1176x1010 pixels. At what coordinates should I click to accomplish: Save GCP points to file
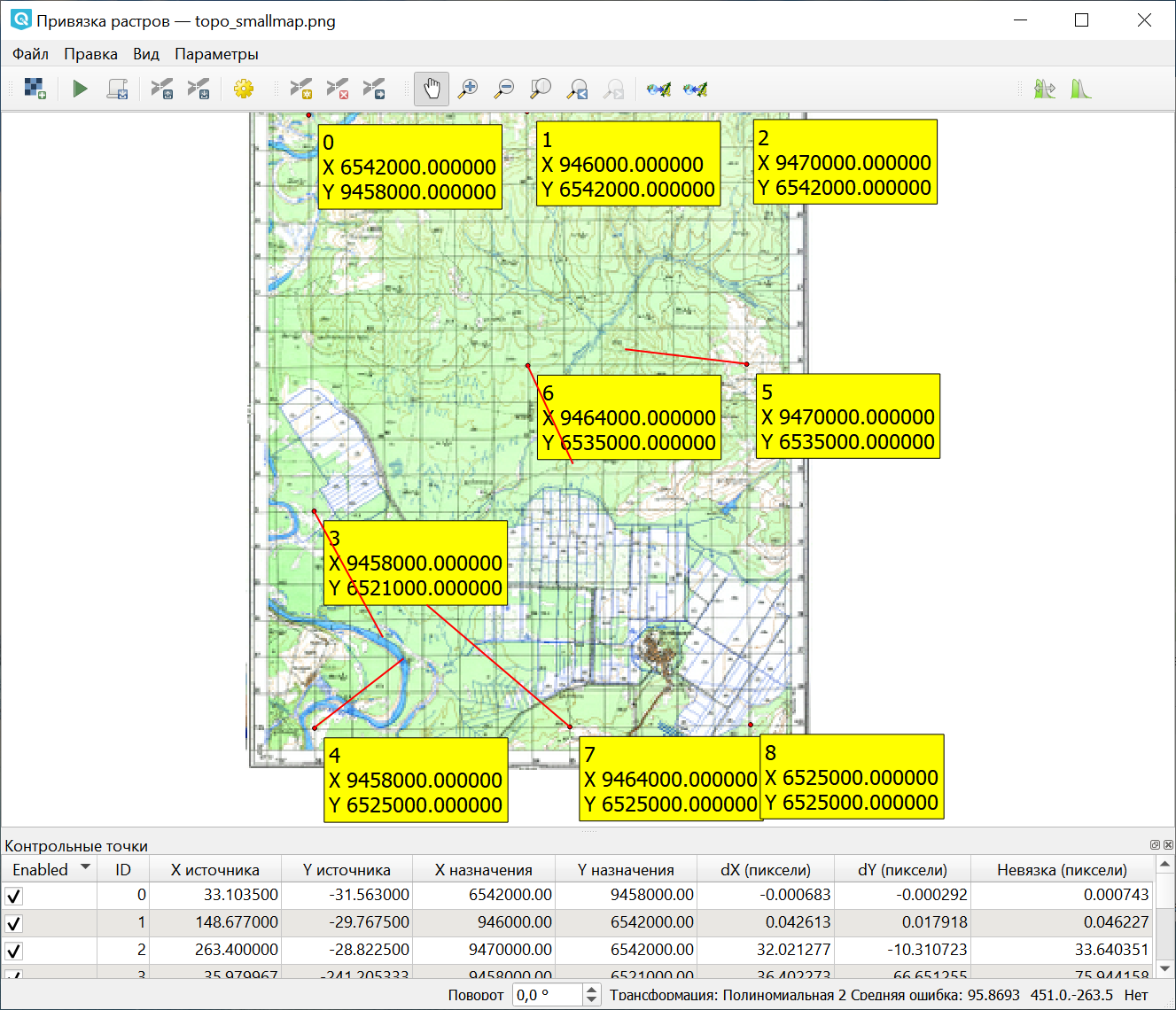[199, 89]
